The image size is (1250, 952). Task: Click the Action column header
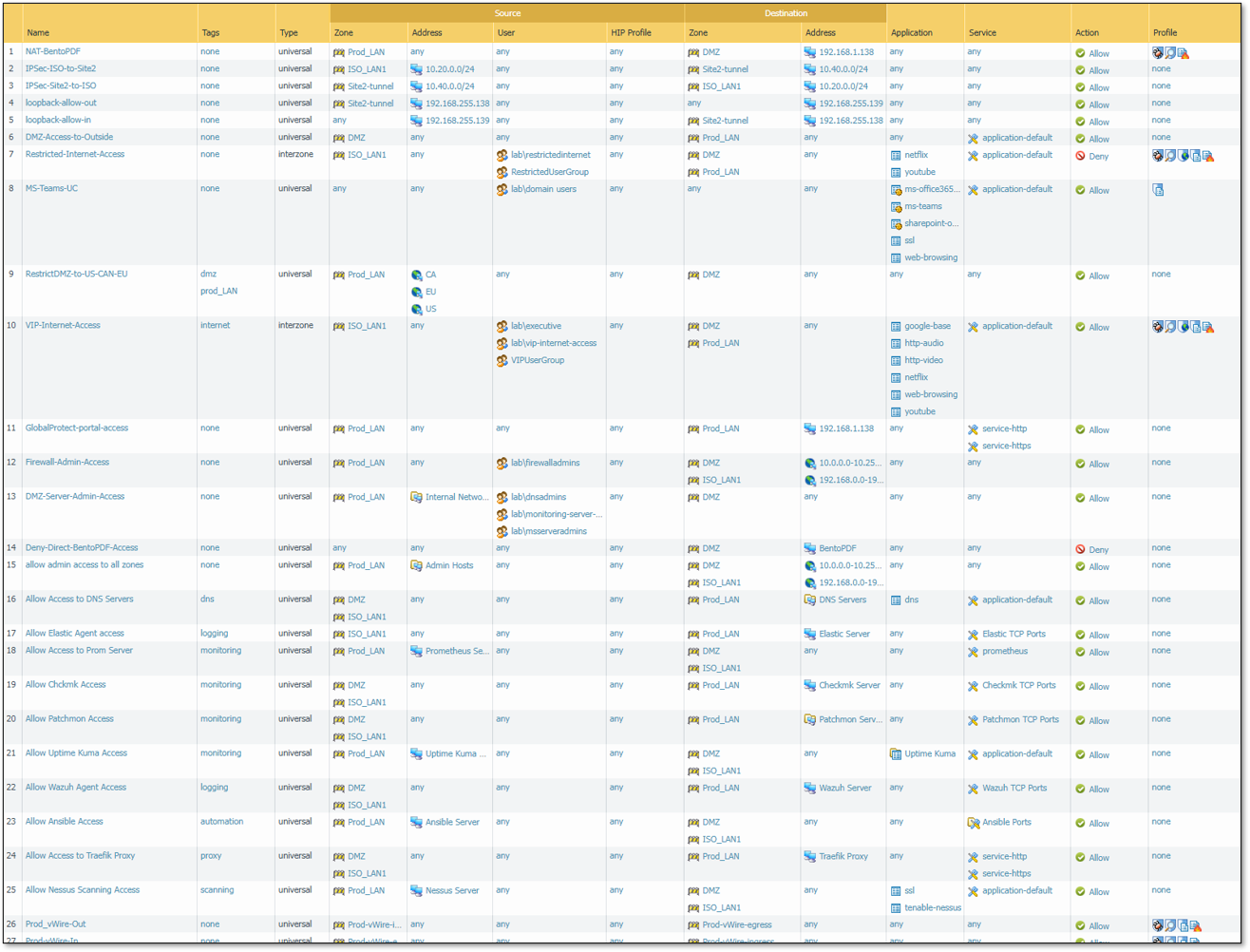tap(1087, 32)
